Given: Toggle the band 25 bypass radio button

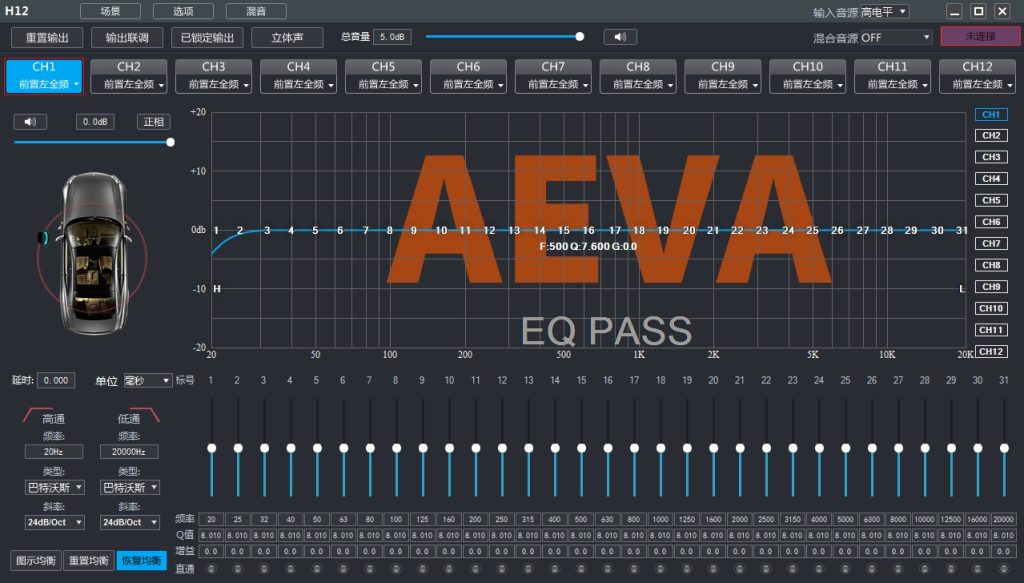Looking at the screenshot, I should pos(845,569).
